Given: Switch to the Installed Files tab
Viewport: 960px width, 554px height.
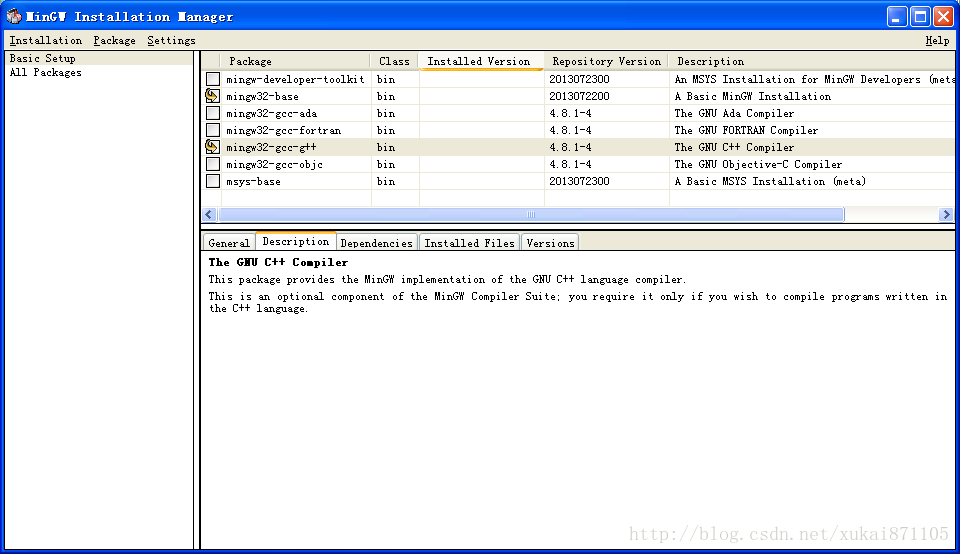Looking at the screenshot, I should click(x=470, y=243).
